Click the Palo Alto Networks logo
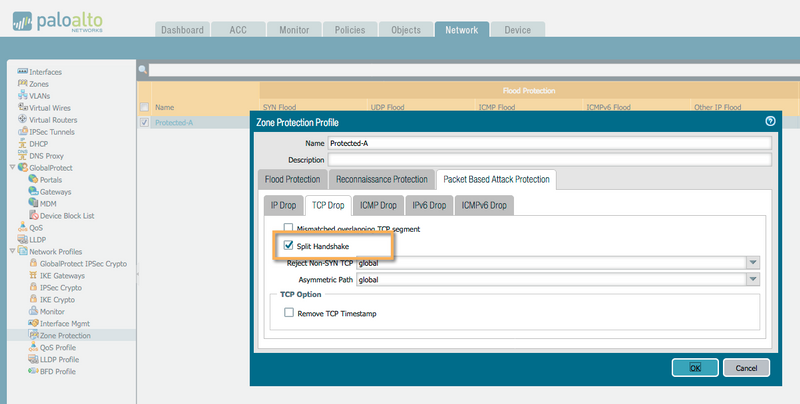 tap(58, 21)
